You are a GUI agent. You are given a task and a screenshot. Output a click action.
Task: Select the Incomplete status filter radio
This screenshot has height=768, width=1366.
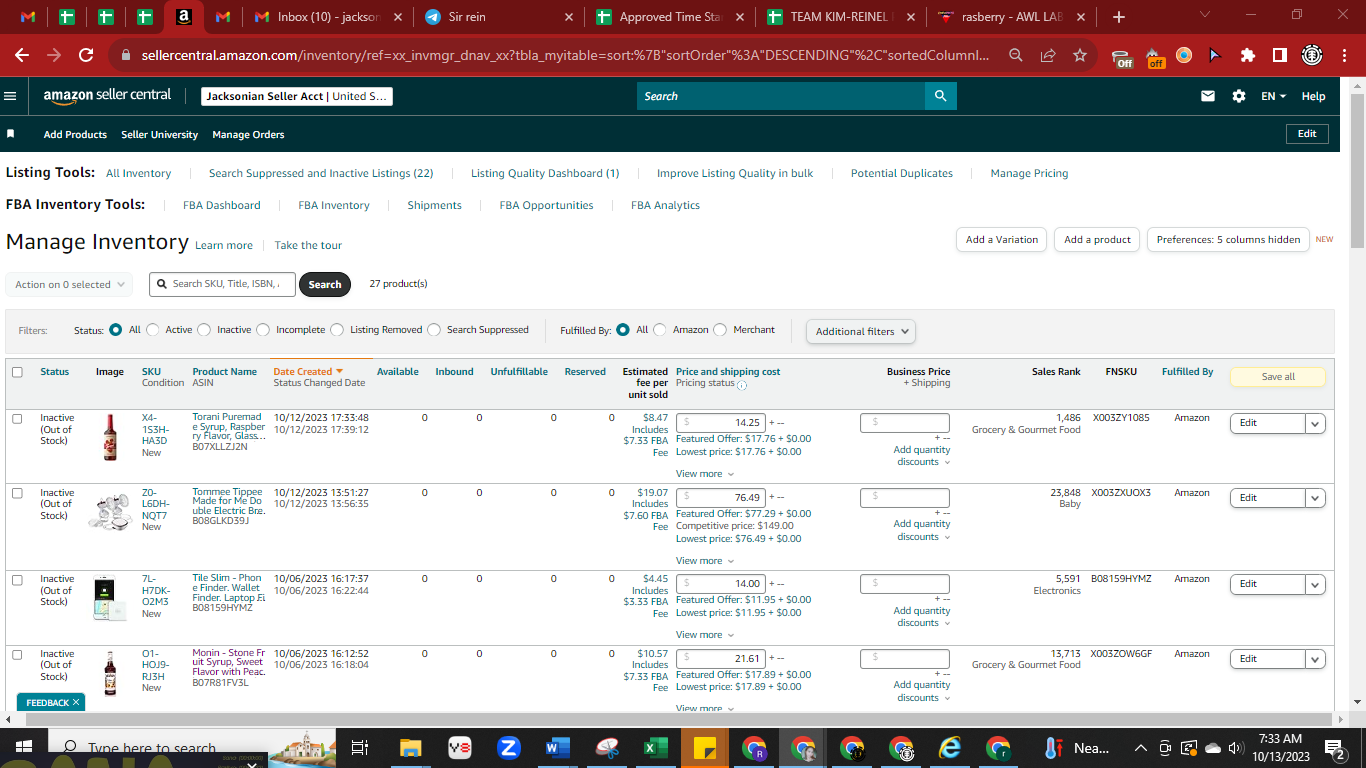[264, 330]
